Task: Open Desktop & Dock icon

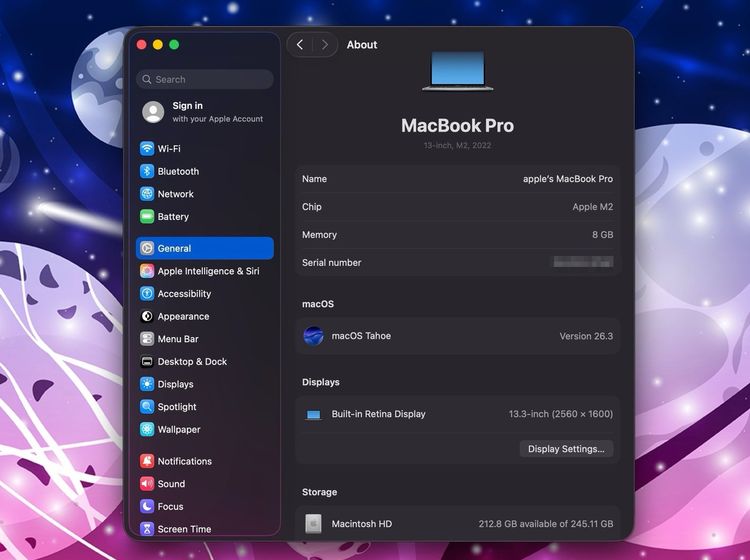Action: [x=147, y=362]
